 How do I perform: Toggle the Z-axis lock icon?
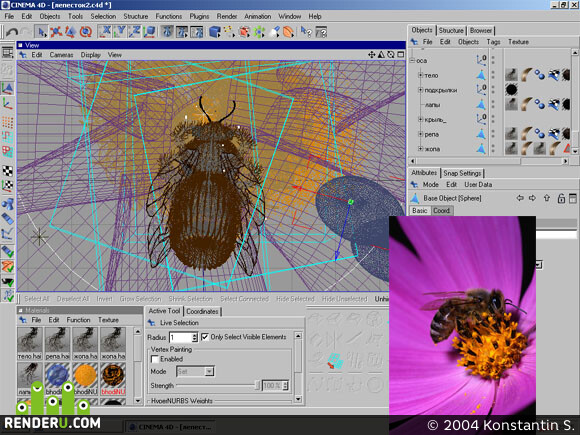pyautogui.click(x=135, y=32)
